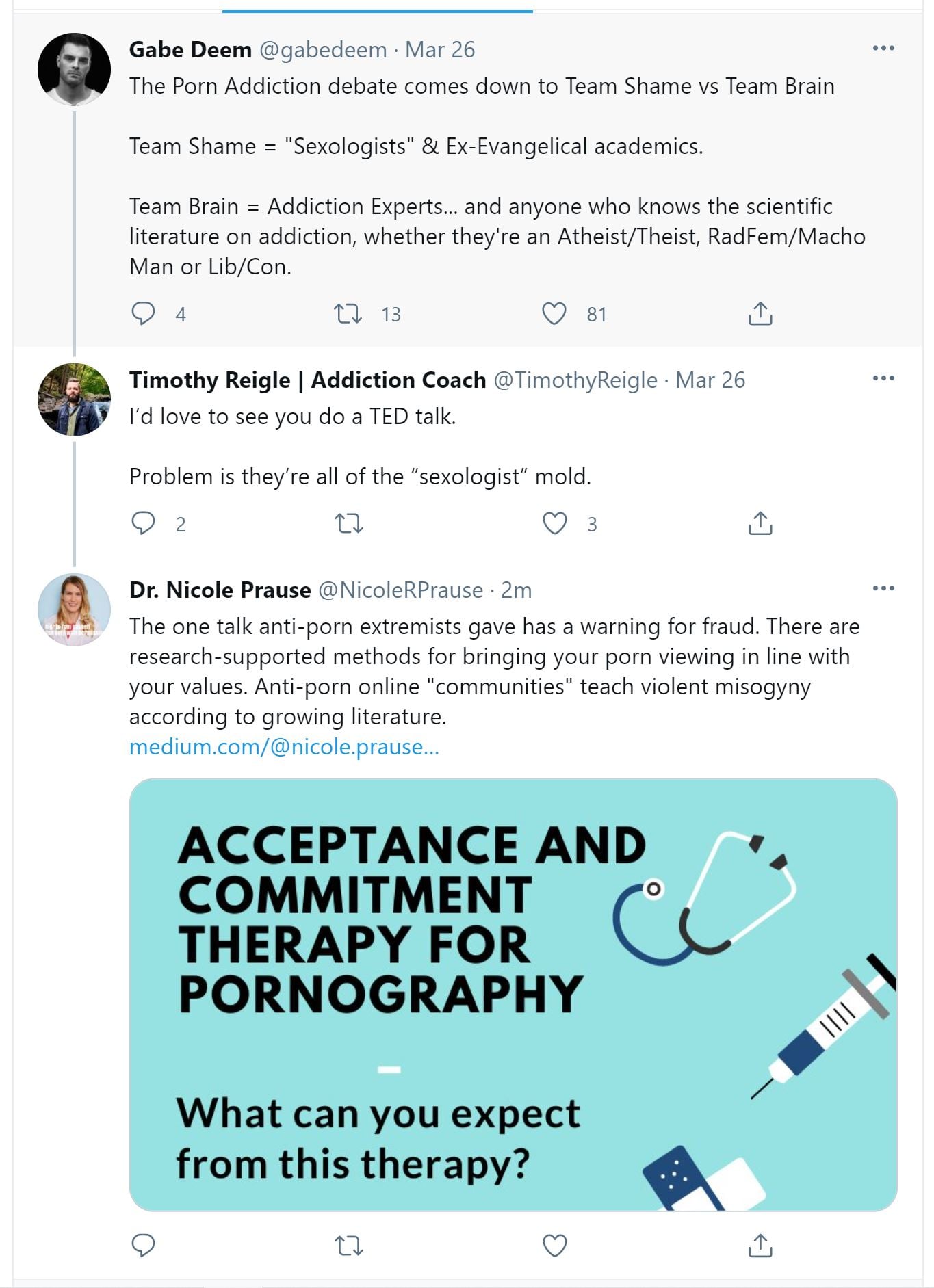Viewport: 934px width, 1288px height.
Task: Open the medium.com/@nicole.prause link
Action: point(284,747)
